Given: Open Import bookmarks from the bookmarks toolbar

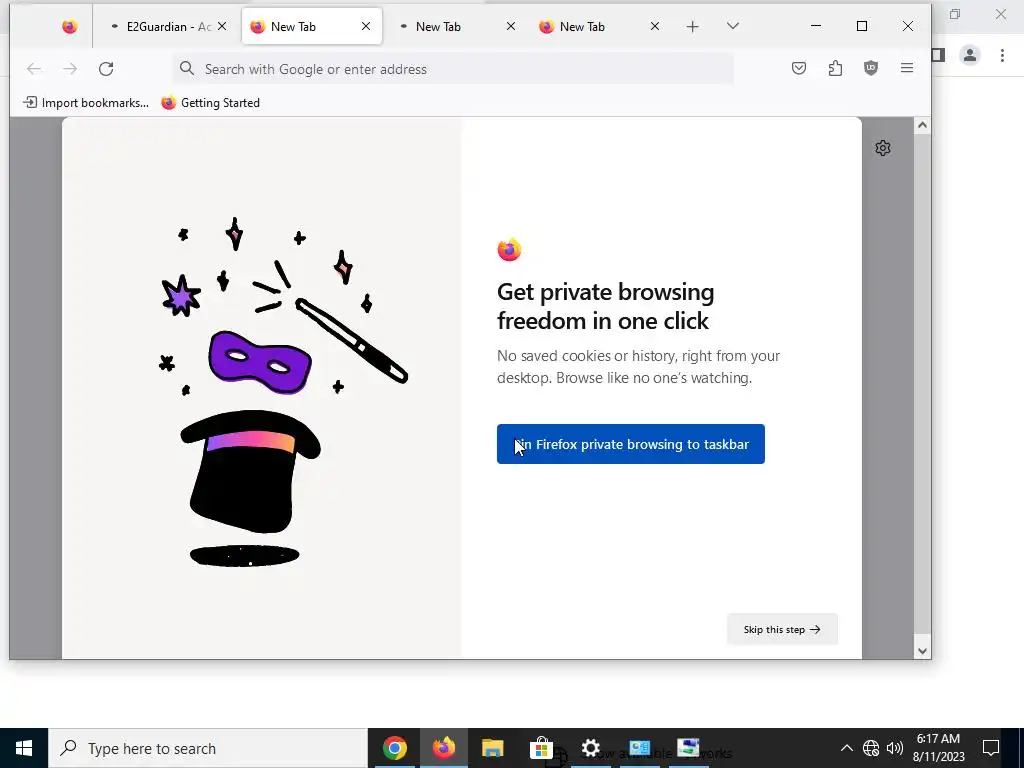Looking at the screenshot, I should pyautogui.click(x=86, y=103).
